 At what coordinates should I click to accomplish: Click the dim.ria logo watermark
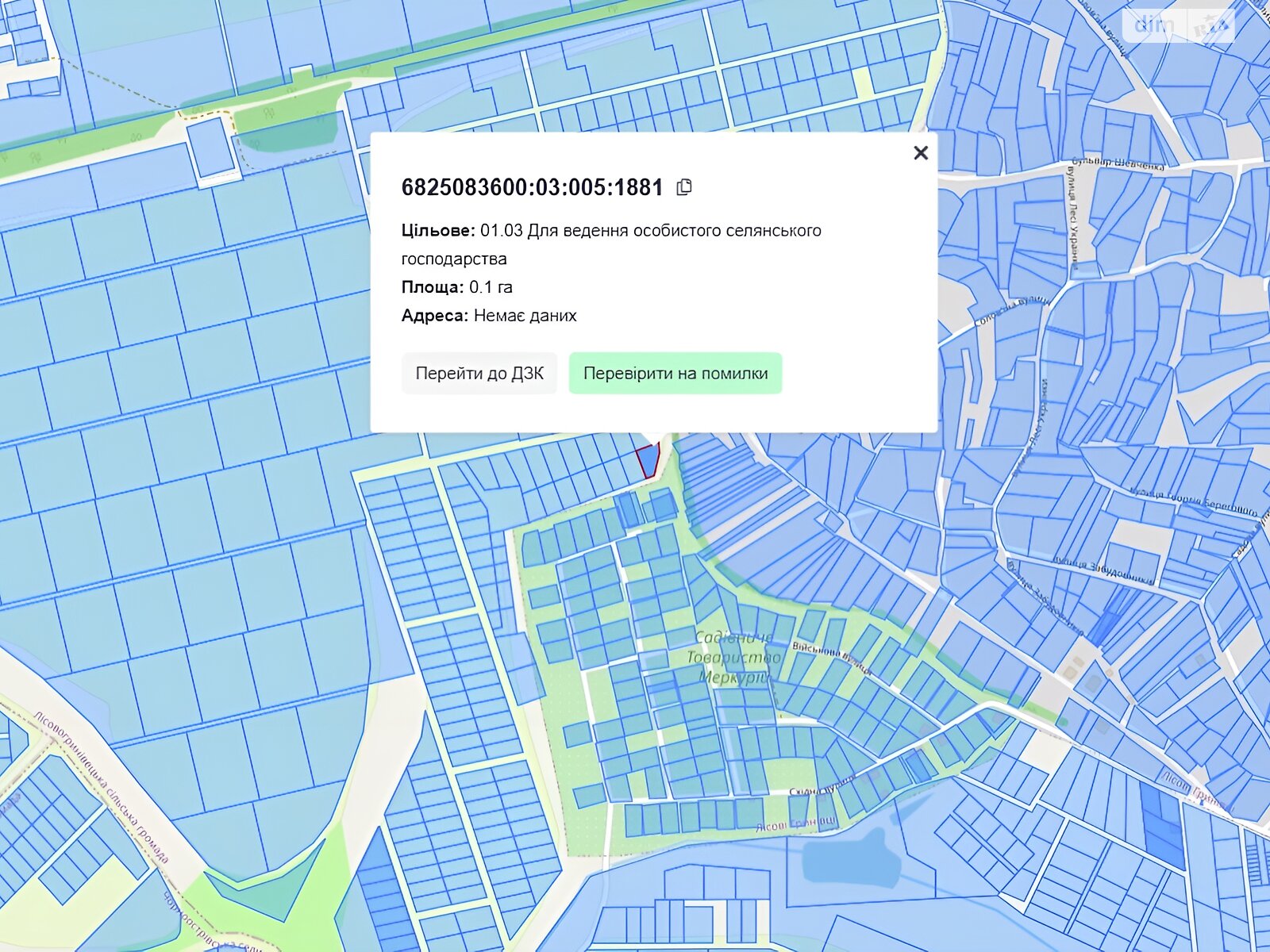(1178, 25)
